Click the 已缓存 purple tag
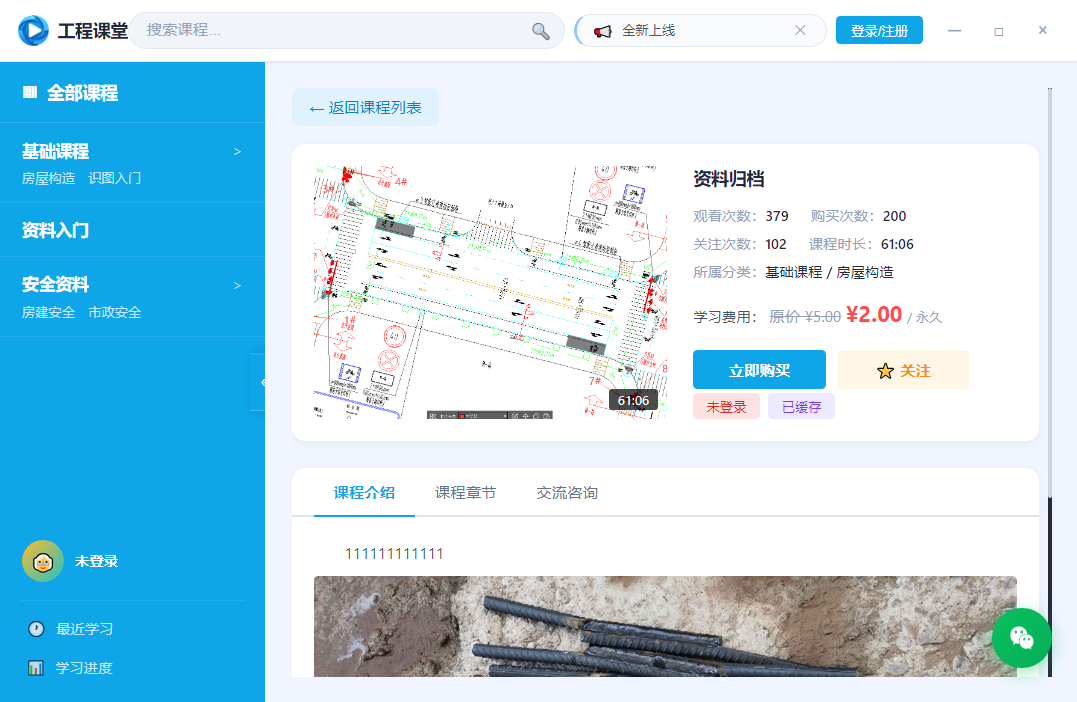The image size is (1077, 702). (x=801, y=407)
